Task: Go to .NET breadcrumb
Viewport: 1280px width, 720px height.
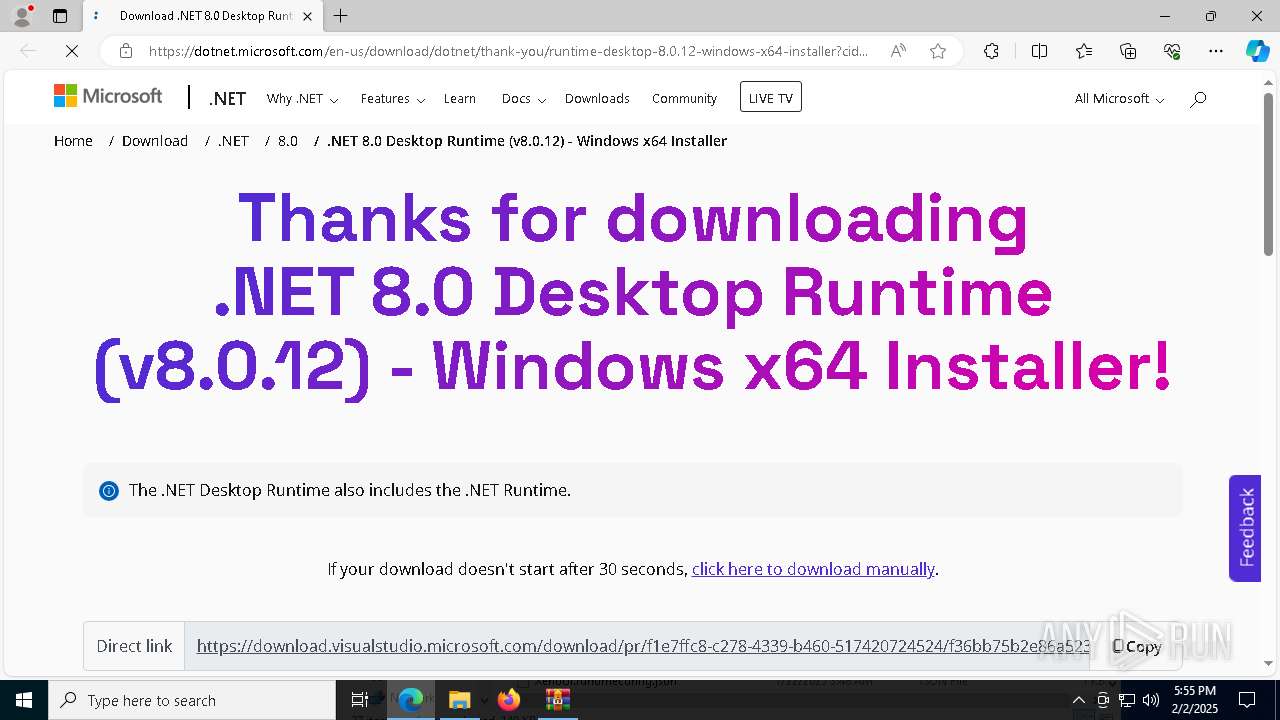Action: coord(233,141)
